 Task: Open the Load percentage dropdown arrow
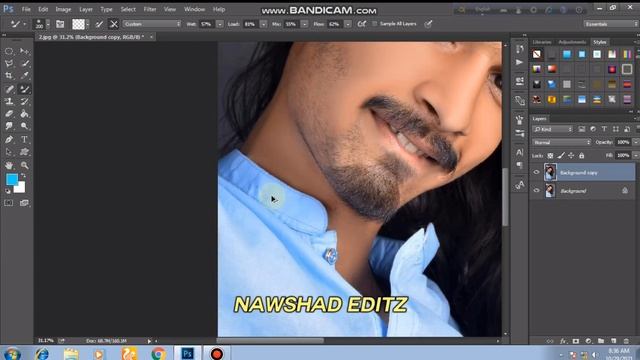[x=263, y=24]
